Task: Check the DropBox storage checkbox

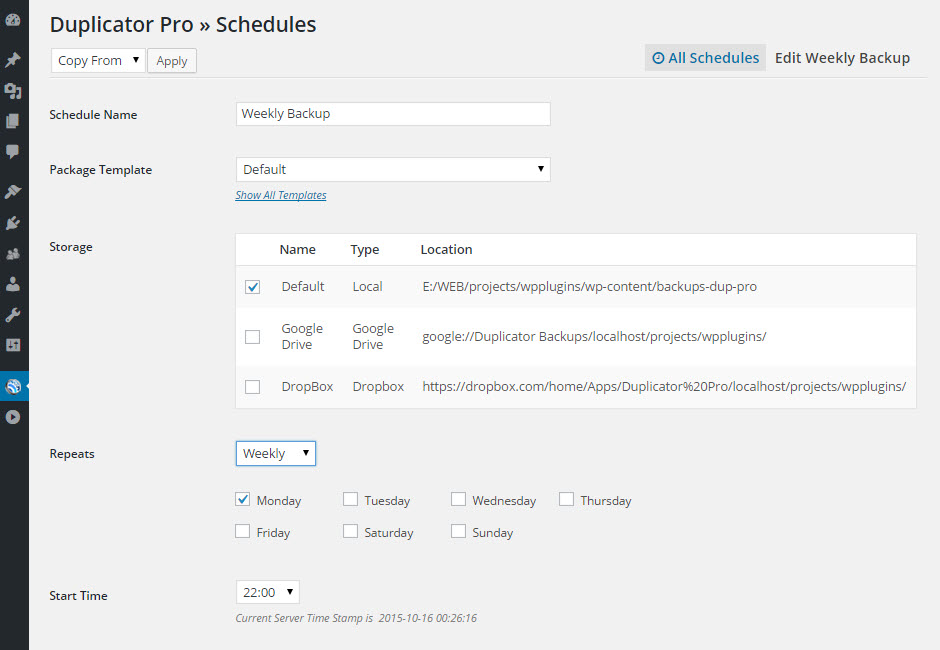Action: coord(252,387)
